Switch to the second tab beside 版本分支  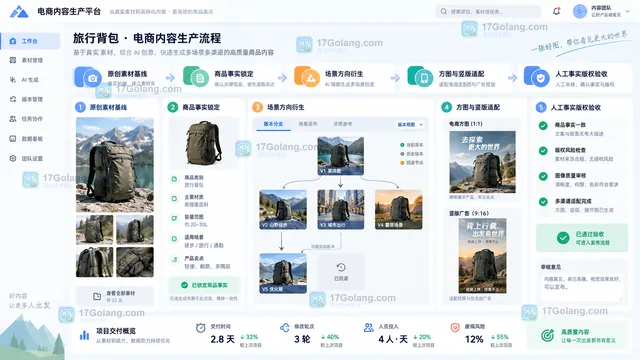[308, 124]
